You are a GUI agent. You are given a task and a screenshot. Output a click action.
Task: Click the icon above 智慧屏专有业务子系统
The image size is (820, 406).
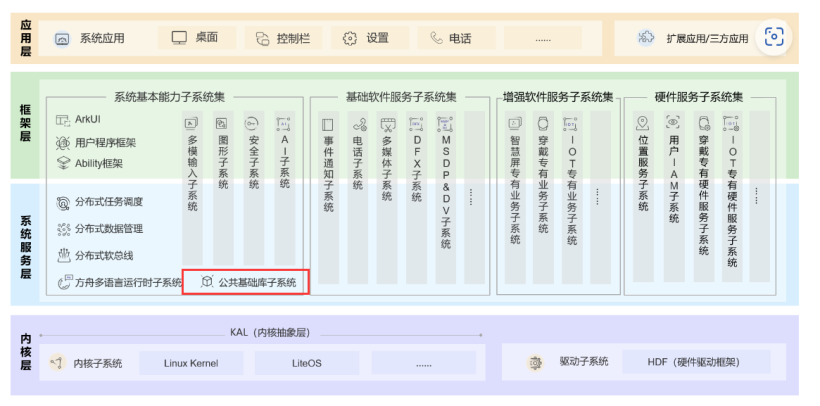point(515,123)
